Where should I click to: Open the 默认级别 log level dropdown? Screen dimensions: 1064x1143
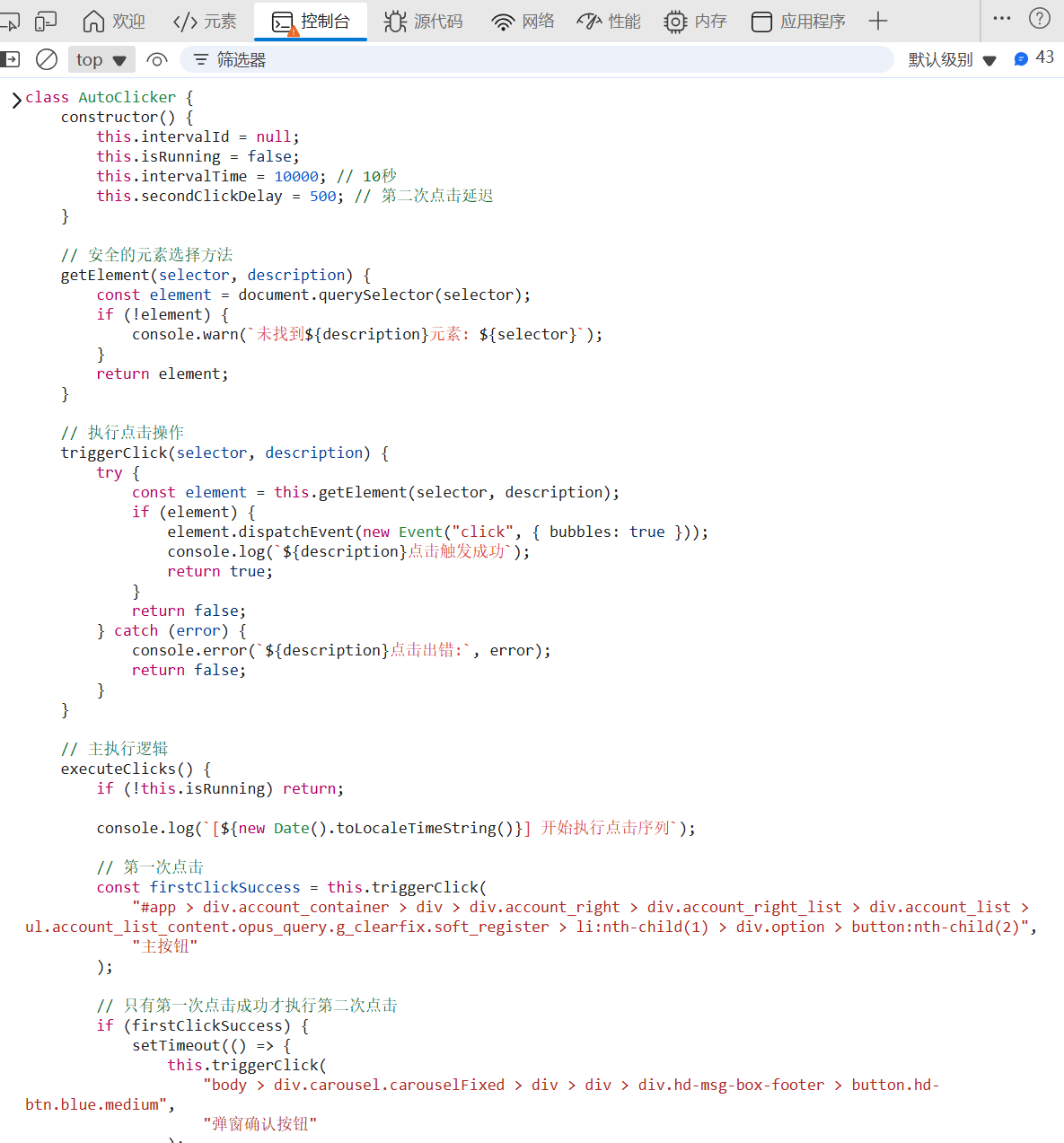[x=953, y=59]
